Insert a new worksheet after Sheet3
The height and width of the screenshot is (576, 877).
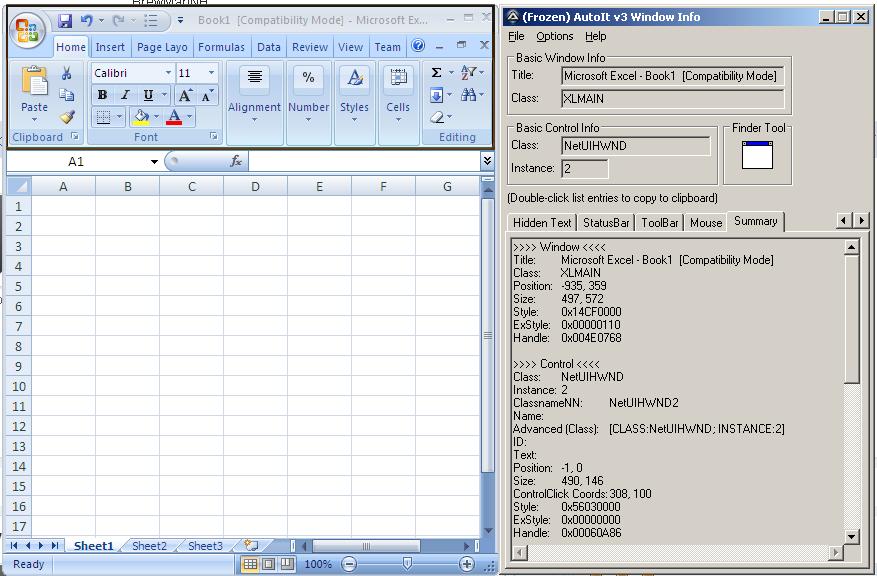[x=252, y=545]
